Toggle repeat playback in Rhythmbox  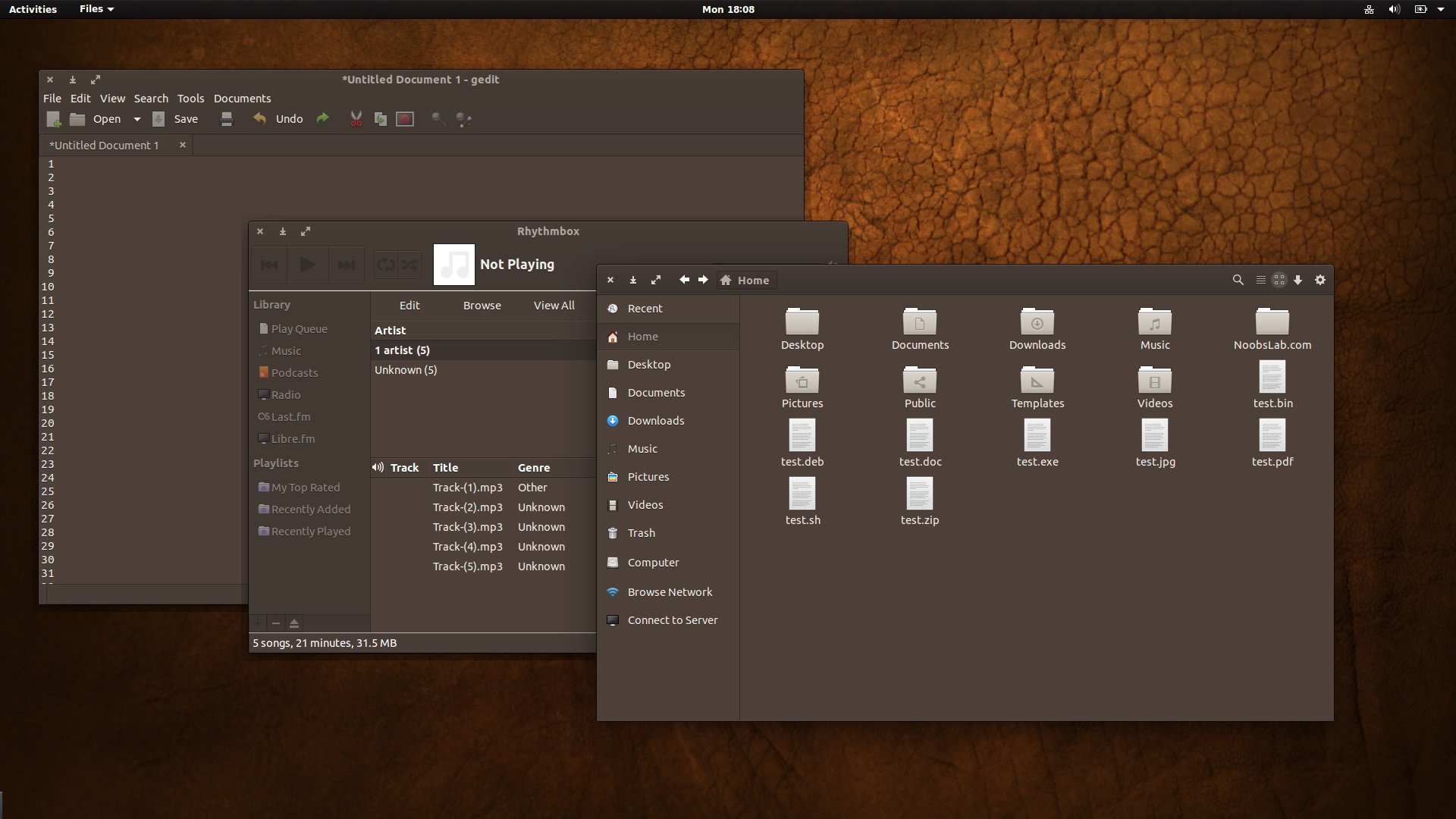pos(386,264)
